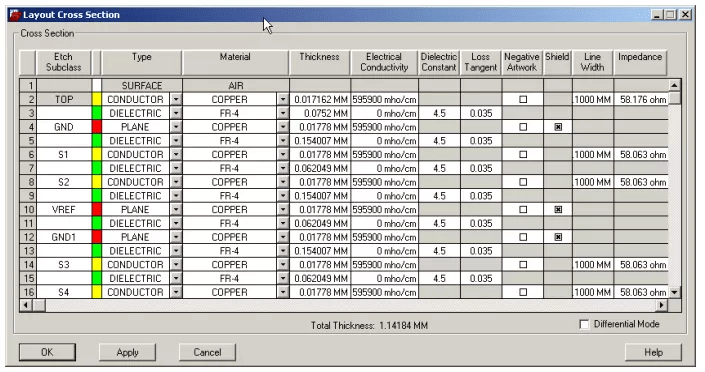Toggle Shield checkbox for VREF layer
Screen dimensions: 705x372
pos(558,210)
